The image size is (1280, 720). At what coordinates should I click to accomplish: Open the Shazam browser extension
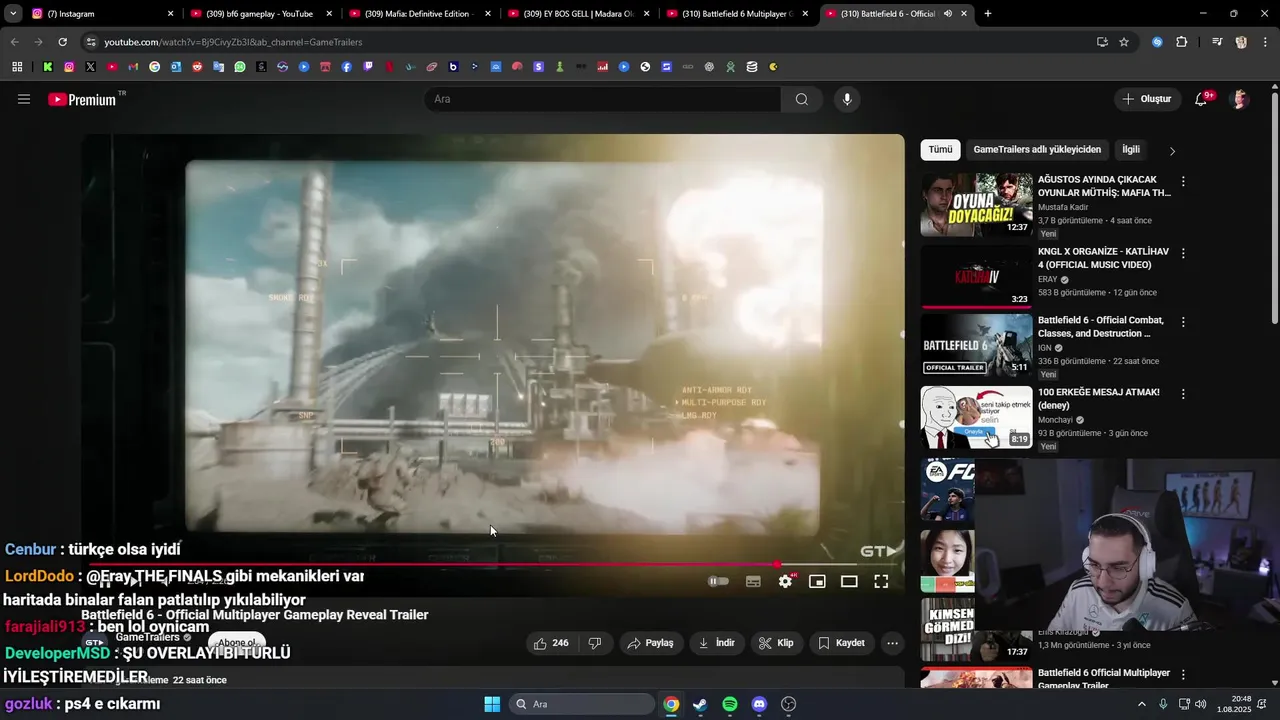coord(1157,42)
